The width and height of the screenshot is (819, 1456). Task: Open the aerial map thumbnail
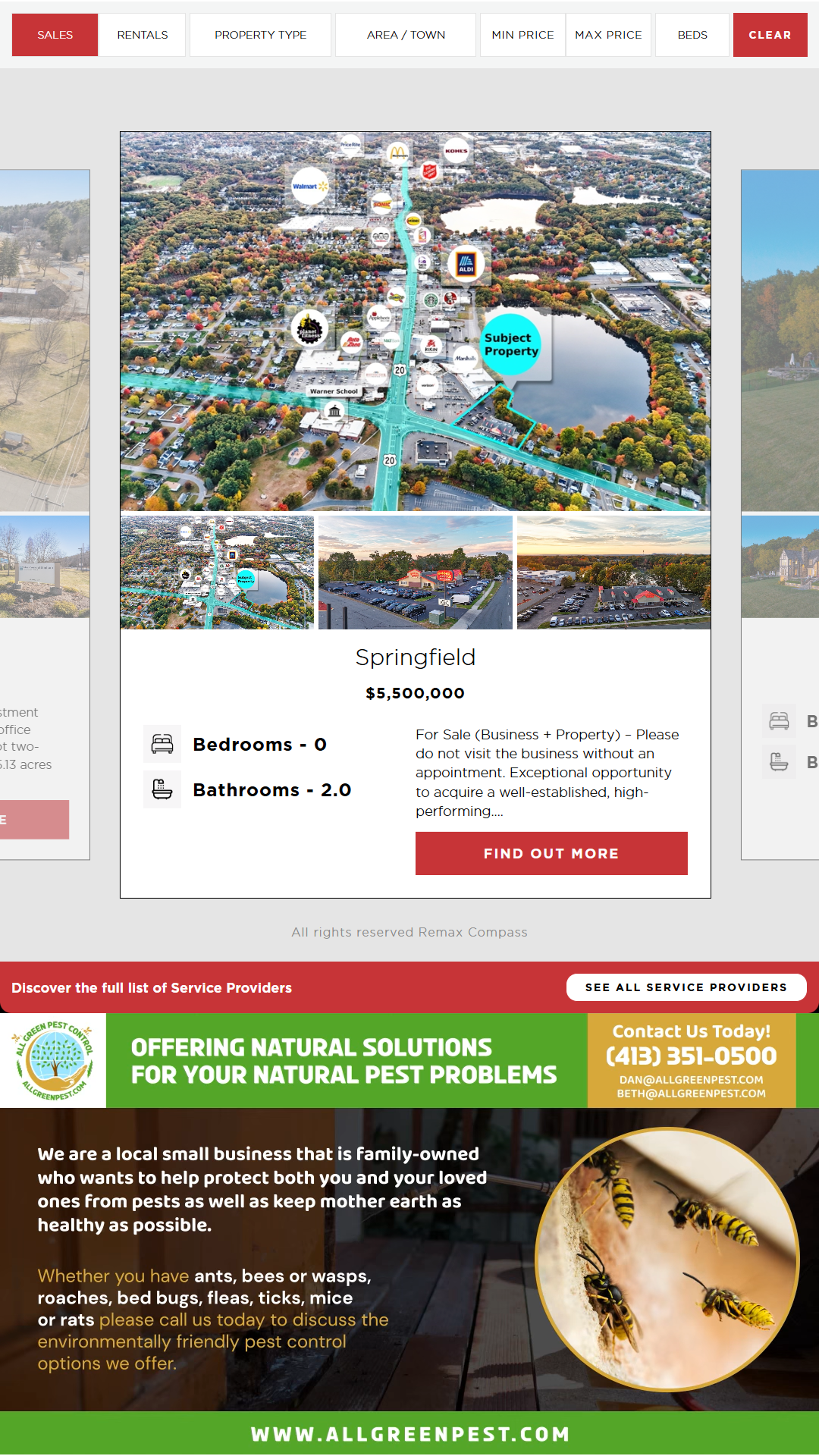[x=217, y=573]
